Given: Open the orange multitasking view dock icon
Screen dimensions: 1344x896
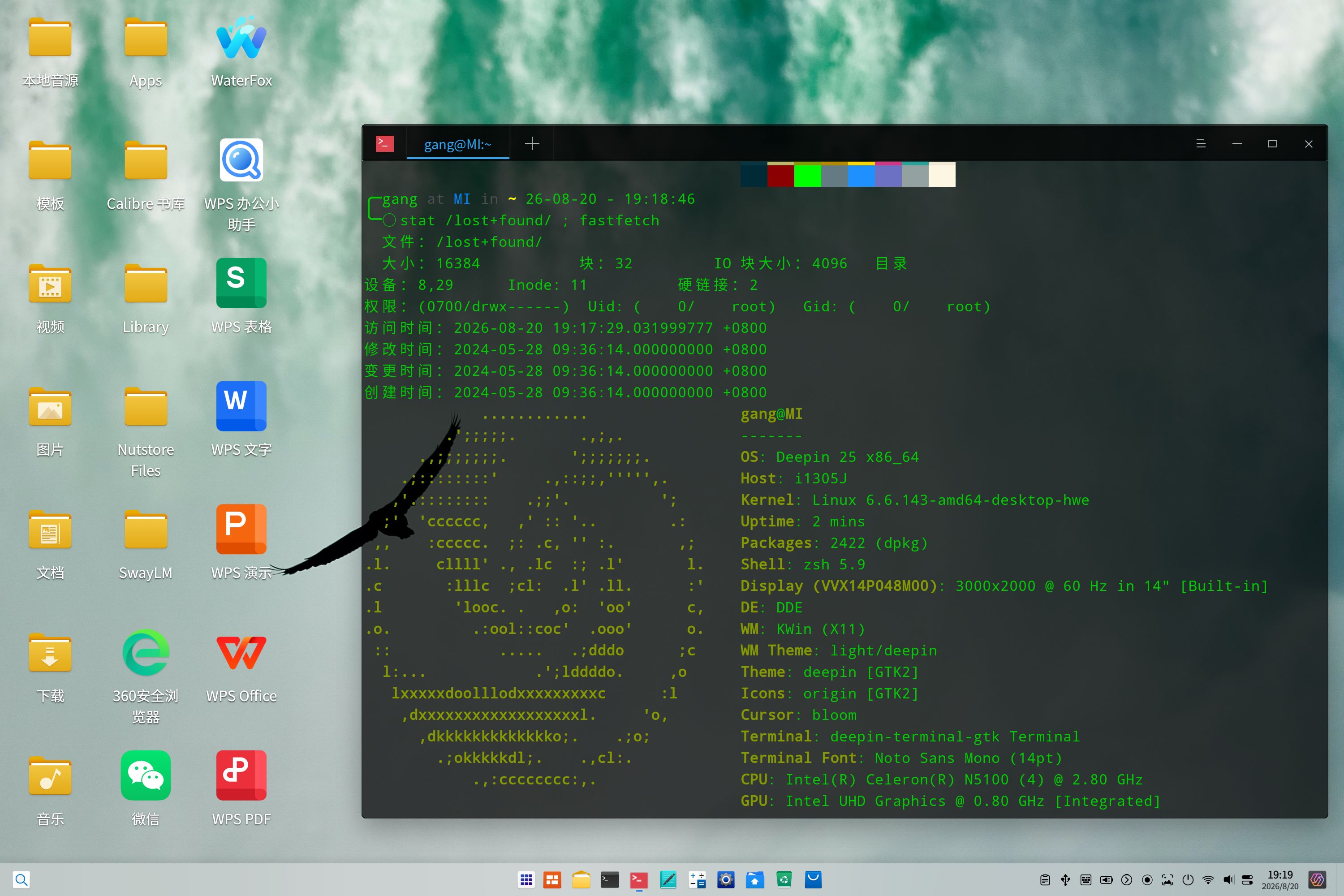Looking at the screenshot, I should click(x=552, y=880).
